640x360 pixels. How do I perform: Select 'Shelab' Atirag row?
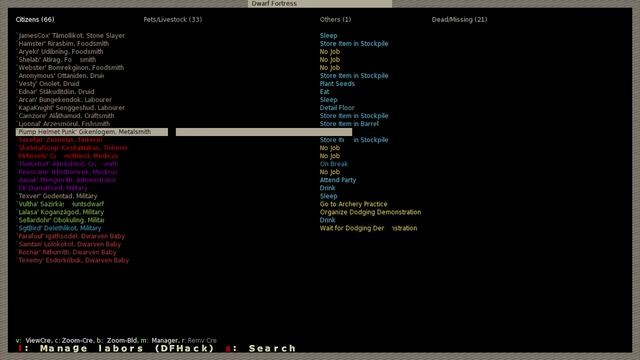pos(56,60)
